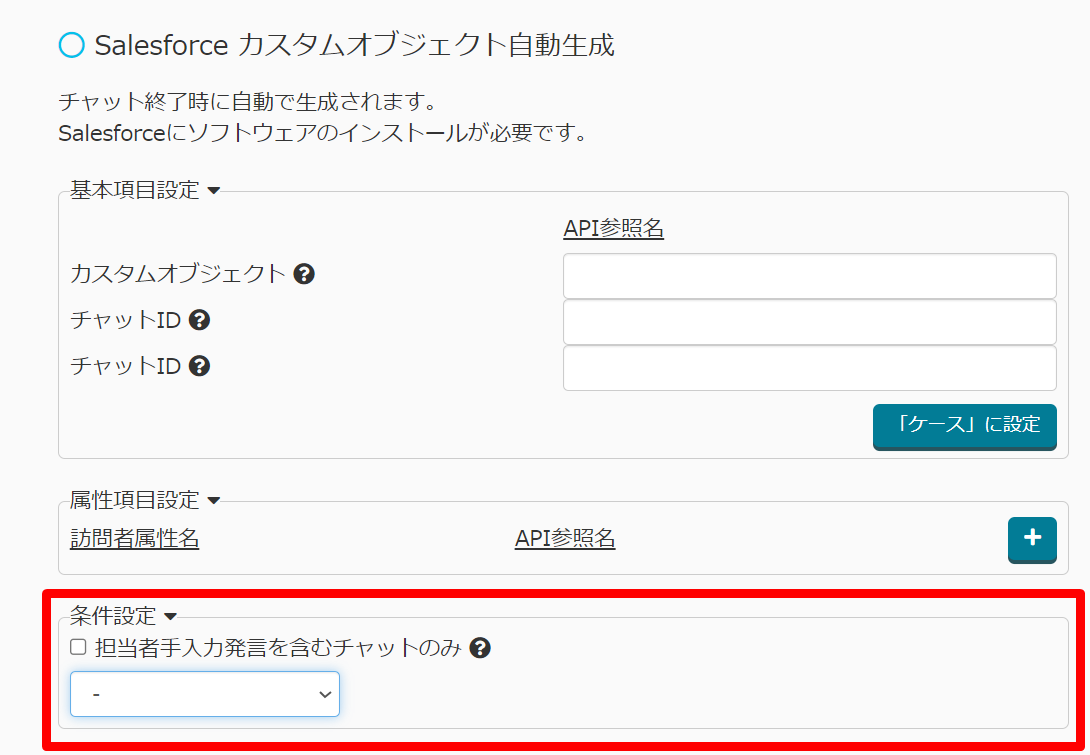Show help for 担当者手入力発言を含むチャットのみ
1090x755 pixels.
point(480,648)
